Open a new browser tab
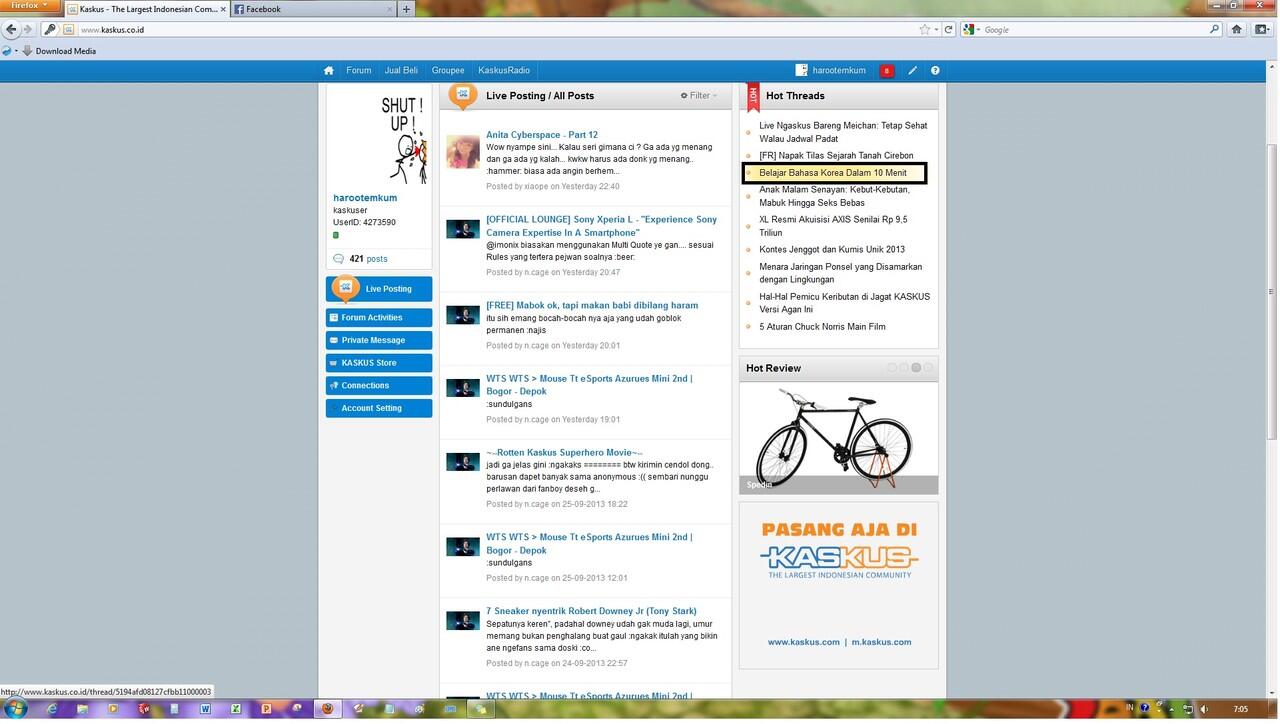 [x=405, y=9]
